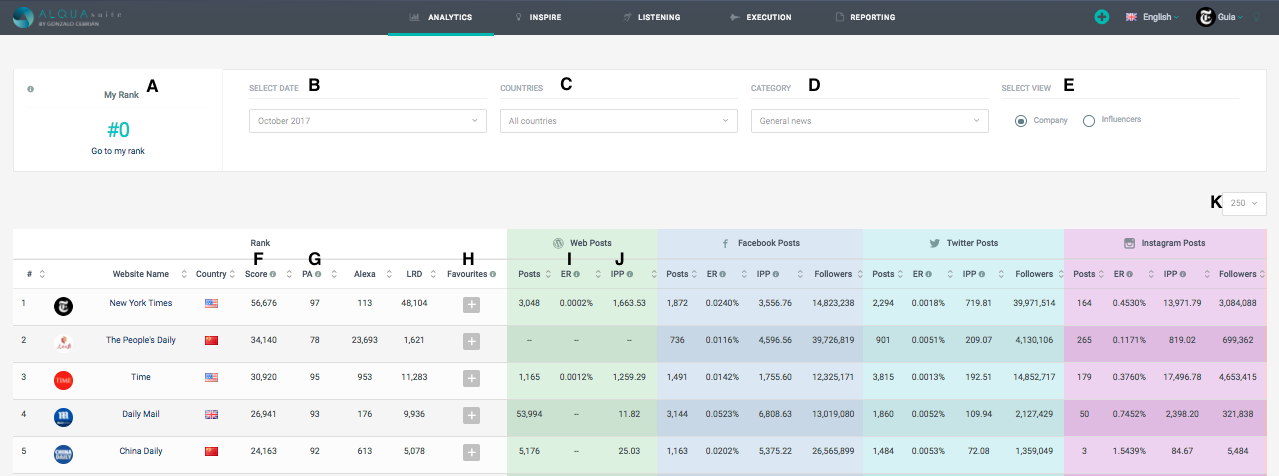This screenshot has height=476, width=1279.
Task: Click the Twitter Posts IPP info icon
Action: [x=980, y=274]
